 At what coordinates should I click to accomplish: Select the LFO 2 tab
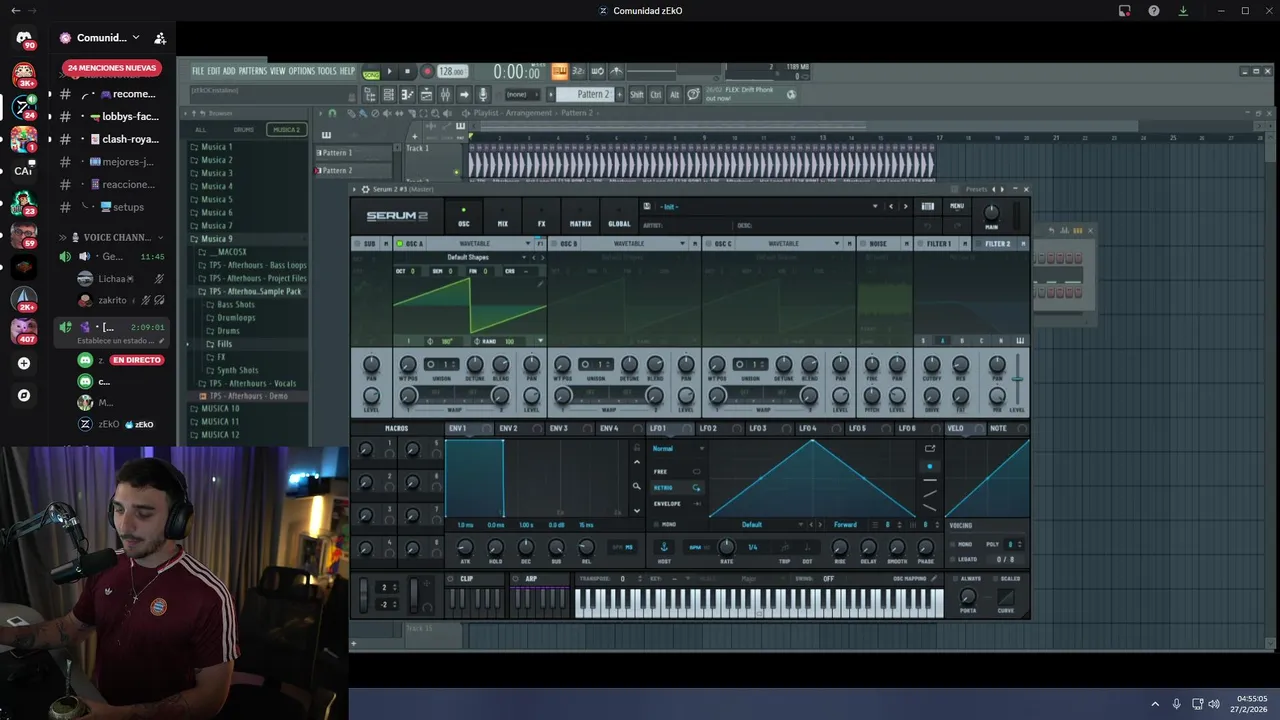tap(717, 429)
